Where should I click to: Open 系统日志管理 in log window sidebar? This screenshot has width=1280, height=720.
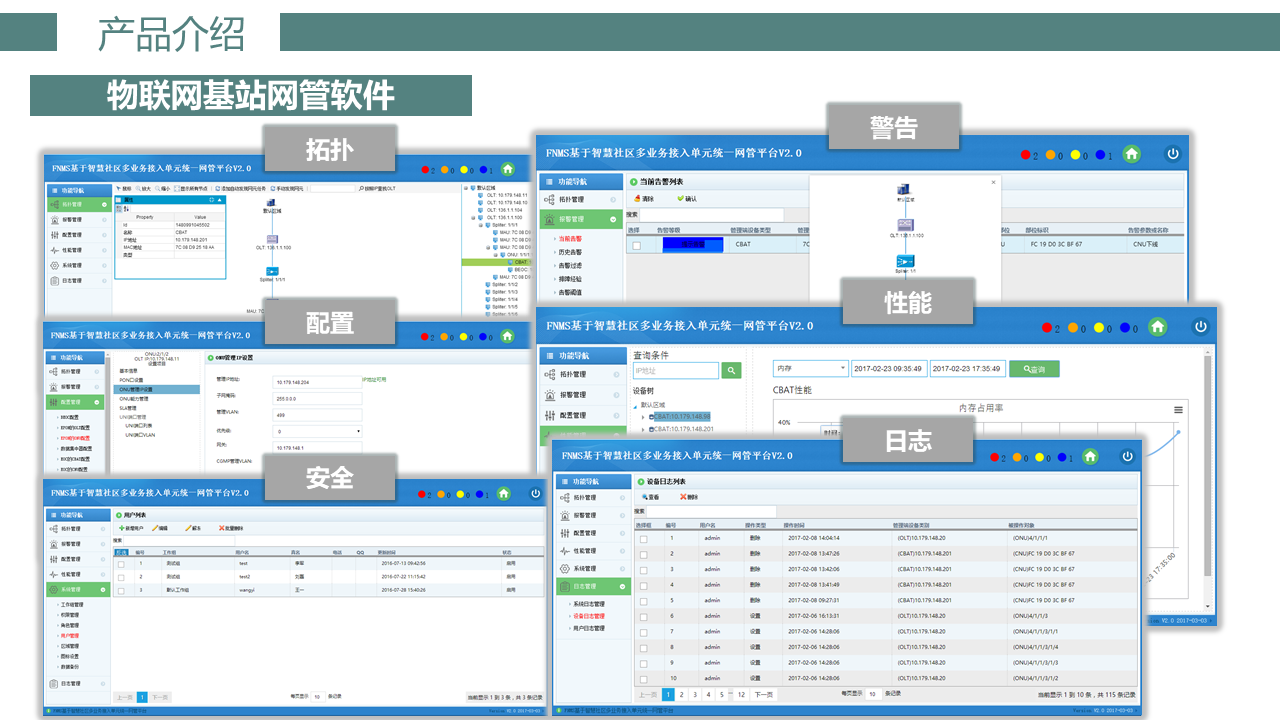pyautogui.click(x=588, y=604)
